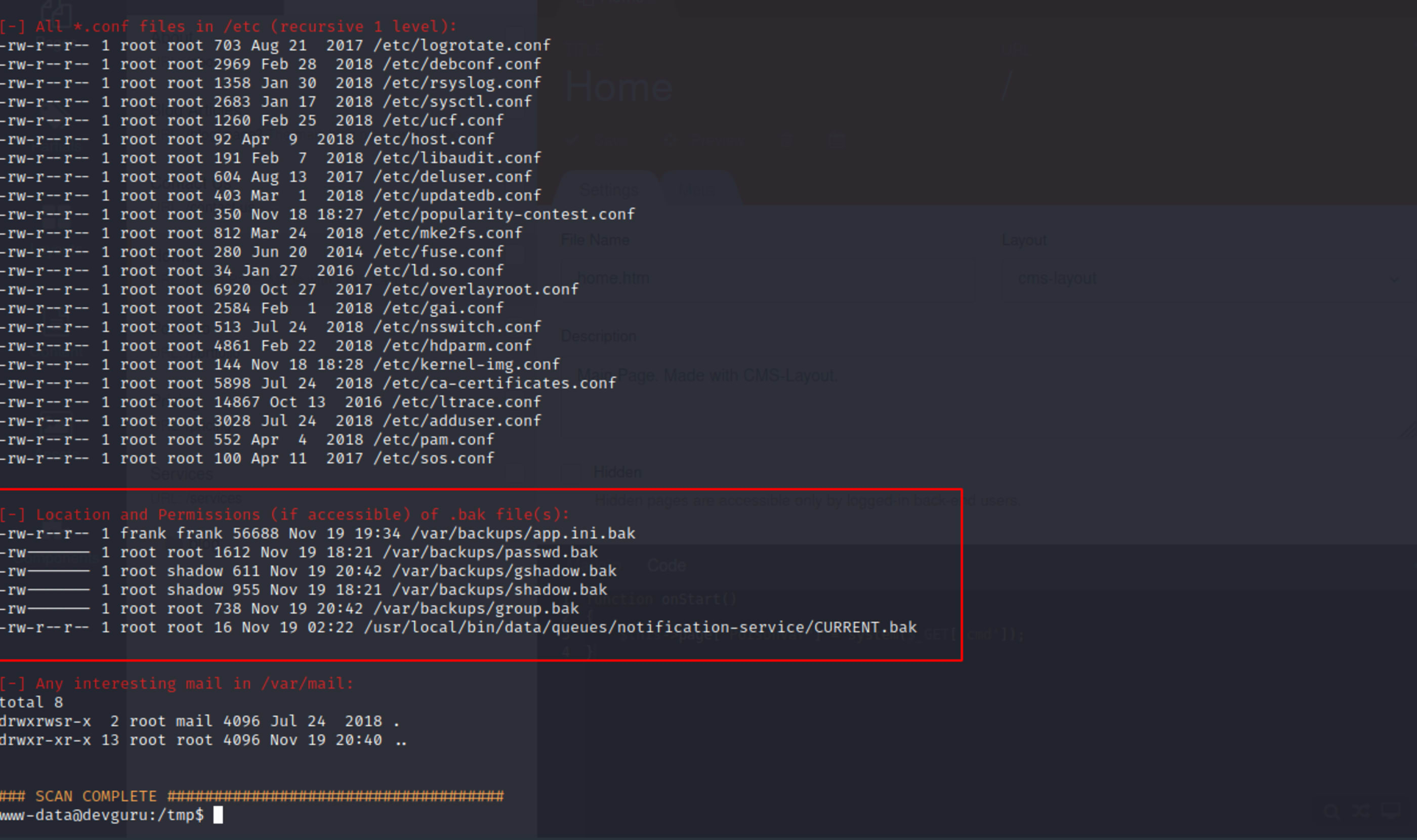Click the Preview icon button
The width and height of the screenshot is (1417, 840).
(670, 139)
